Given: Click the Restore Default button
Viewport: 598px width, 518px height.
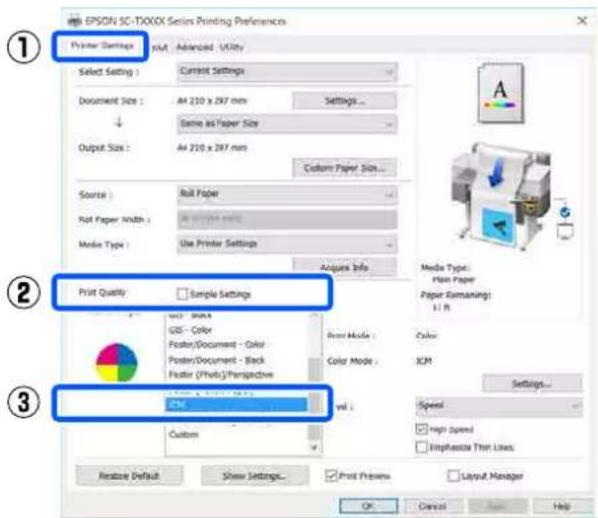Looking at the screenshot, I should (129, 476).
